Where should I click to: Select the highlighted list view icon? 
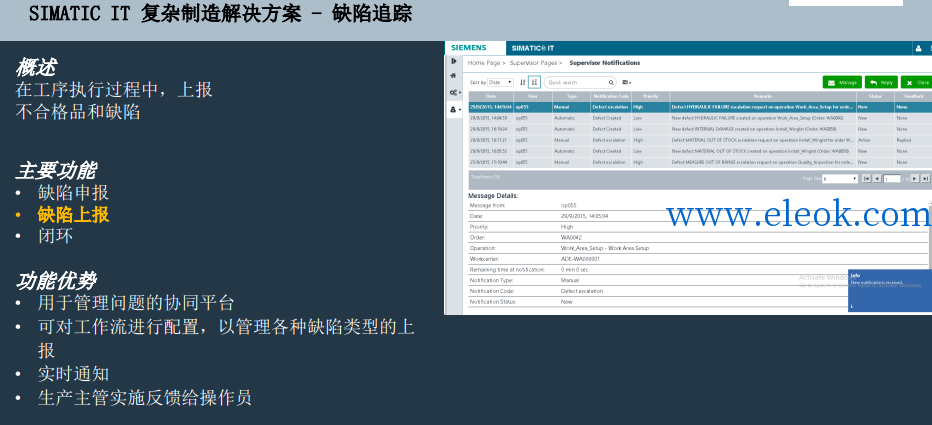534,83
